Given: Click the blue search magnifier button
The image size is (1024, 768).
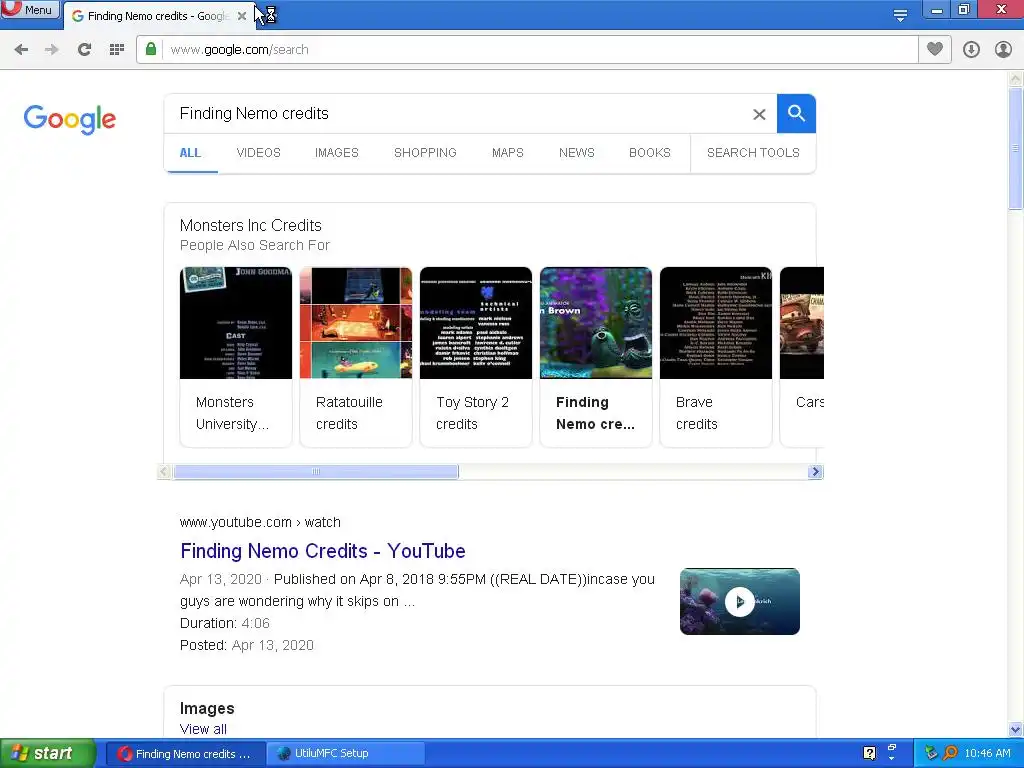Looking at the screenshot, I should (x=796, y=114).
